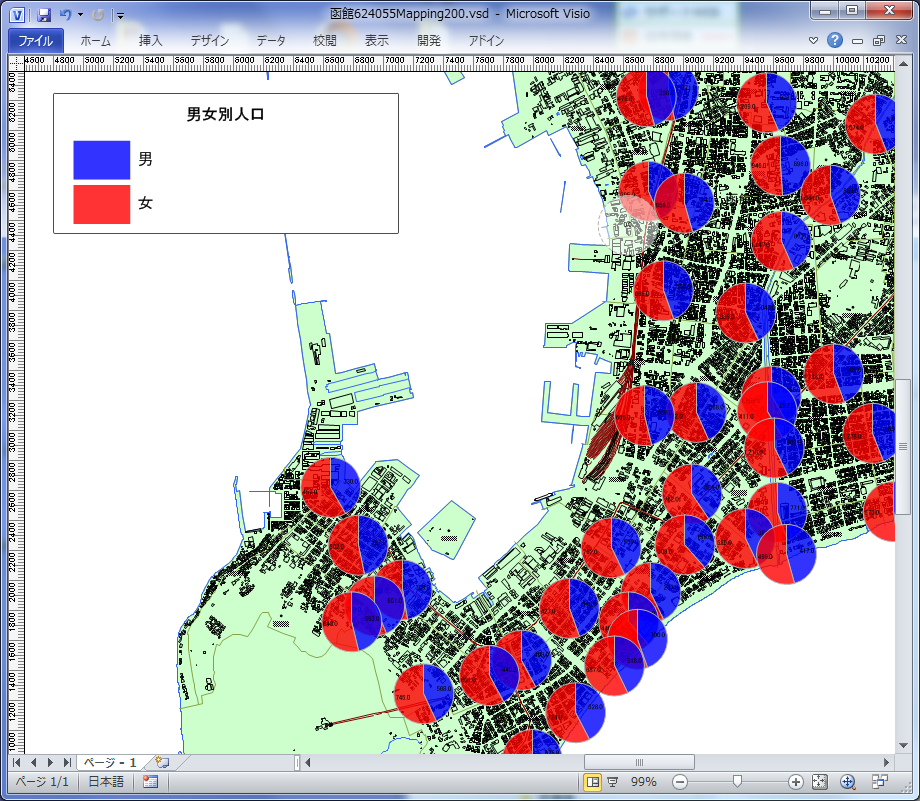Click the zoom in plus button
920x801 pixels.
(x=796, y=782)
